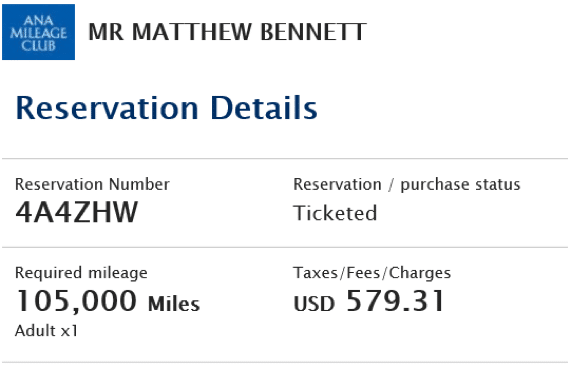Click the word MATTHEW in the name
Viewport: 571px width, 370px height.
click(x=192, y=32)
